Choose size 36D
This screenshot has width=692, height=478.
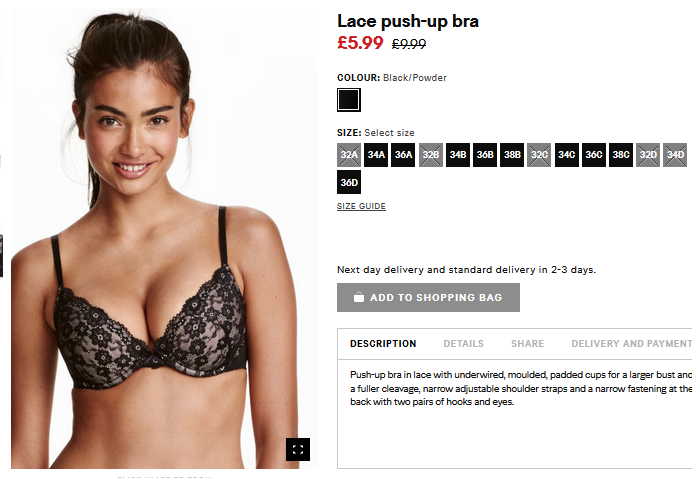349,182
